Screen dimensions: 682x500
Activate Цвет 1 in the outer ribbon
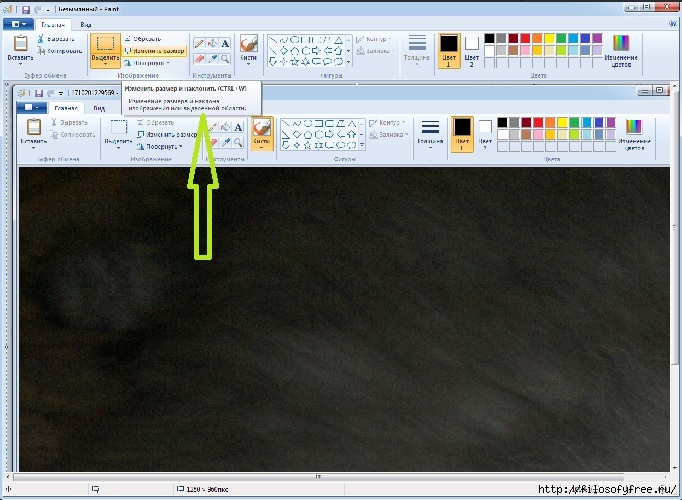448,50
